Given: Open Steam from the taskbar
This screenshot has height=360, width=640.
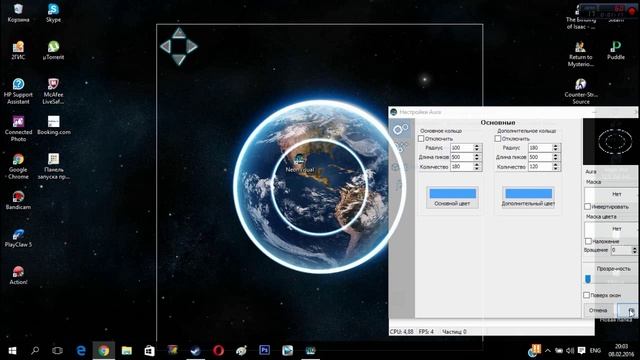Looking at the screenshot, I should (x=196, y=350).
